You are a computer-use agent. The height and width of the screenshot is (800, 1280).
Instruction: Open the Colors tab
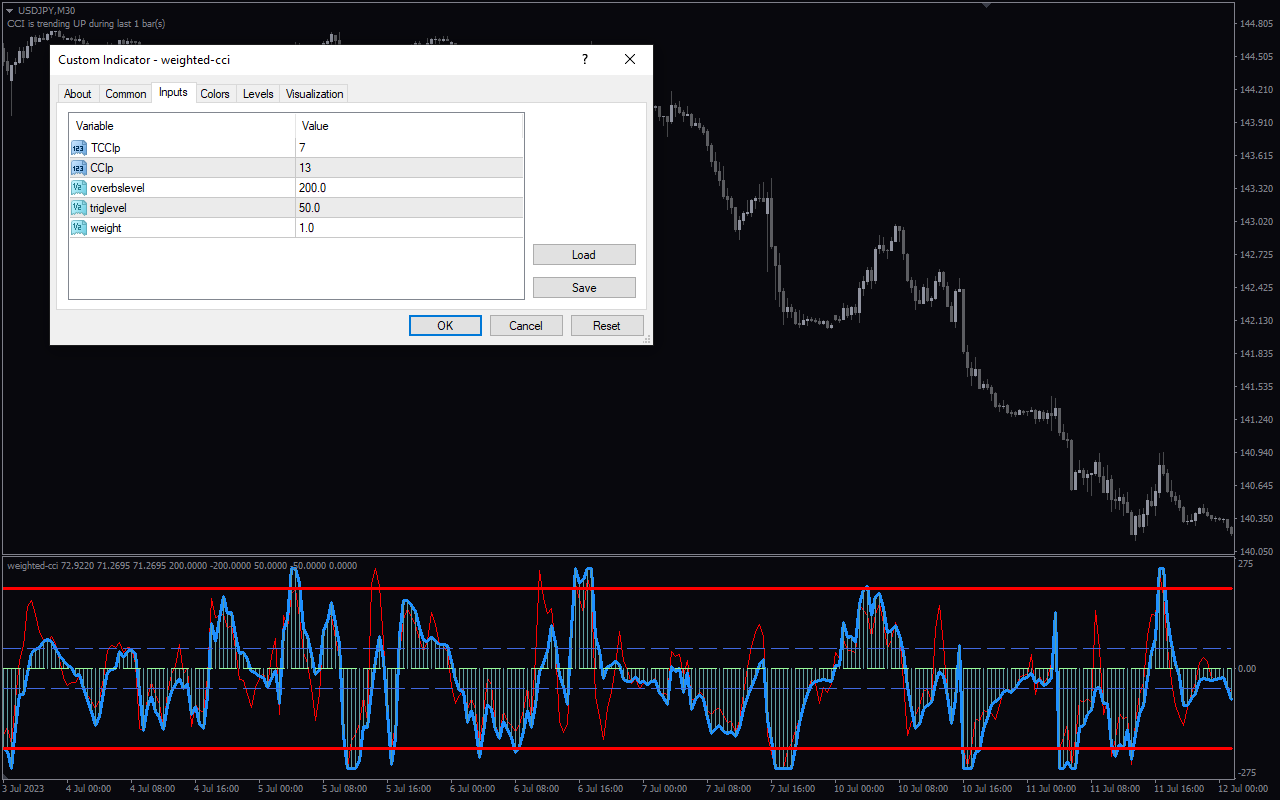click(x=215, y=94)
